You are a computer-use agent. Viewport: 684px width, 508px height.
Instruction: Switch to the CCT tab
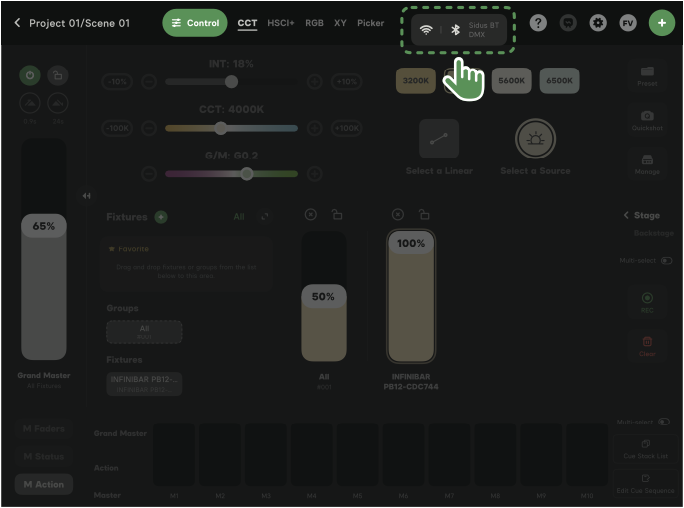(247, 23)
